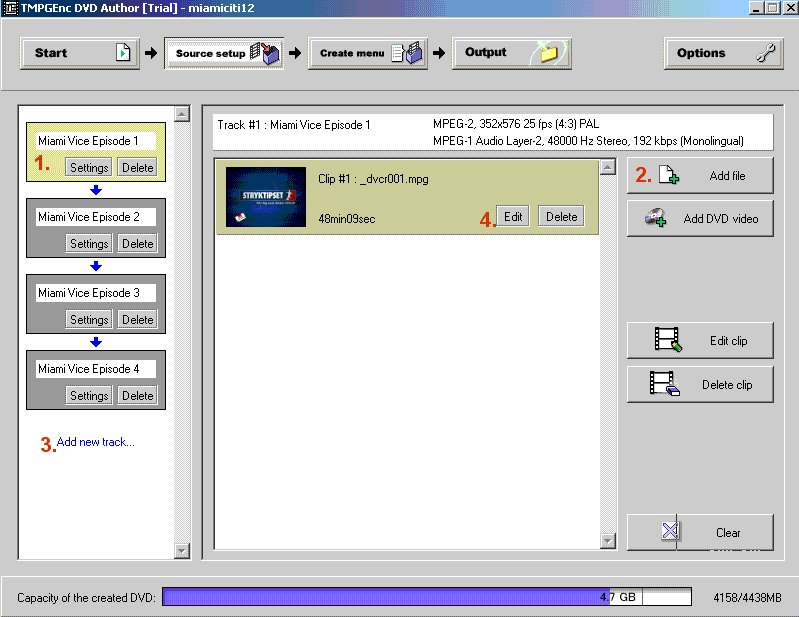Click the Clear X icon

click(x=670, y=531)
